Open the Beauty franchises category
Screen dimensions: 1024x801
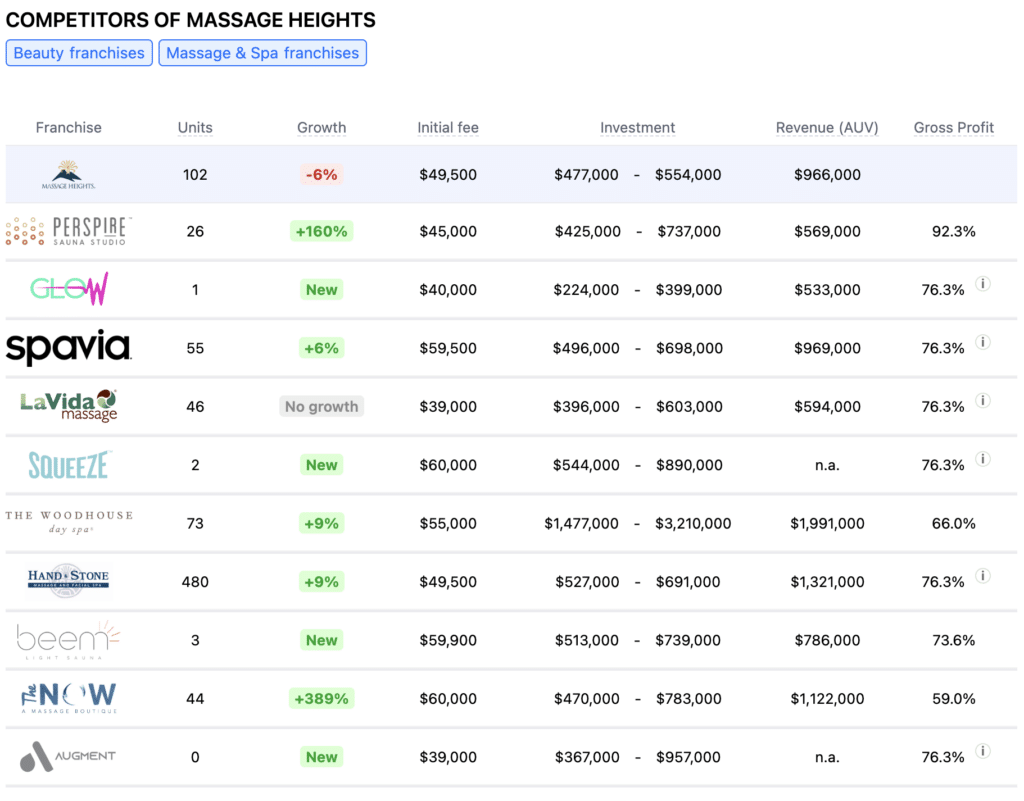tap(79, 53)
